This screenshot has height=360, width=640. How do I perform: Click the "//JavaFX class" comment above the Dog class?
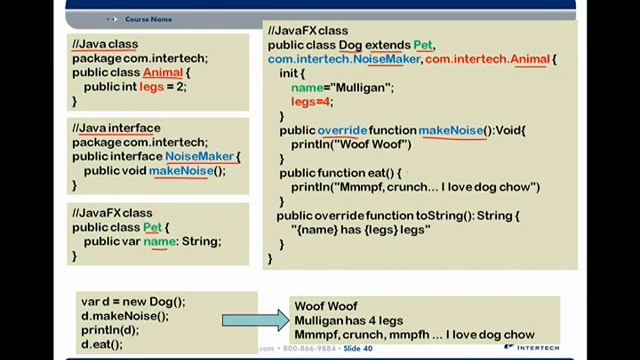pyautogui.click(x=308, y=31)
